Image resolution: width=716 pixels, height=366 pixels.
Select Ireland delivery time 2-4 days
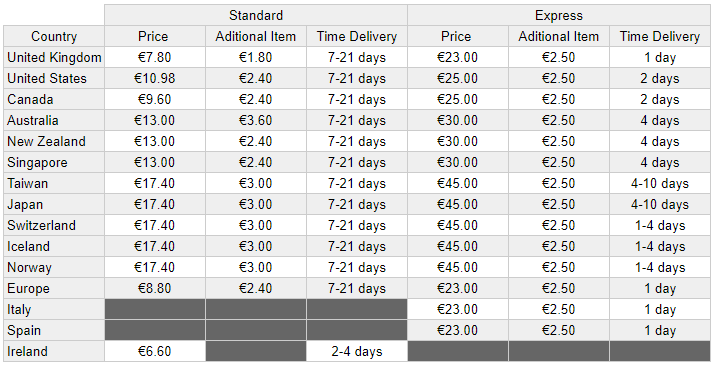tap(357, 351)
